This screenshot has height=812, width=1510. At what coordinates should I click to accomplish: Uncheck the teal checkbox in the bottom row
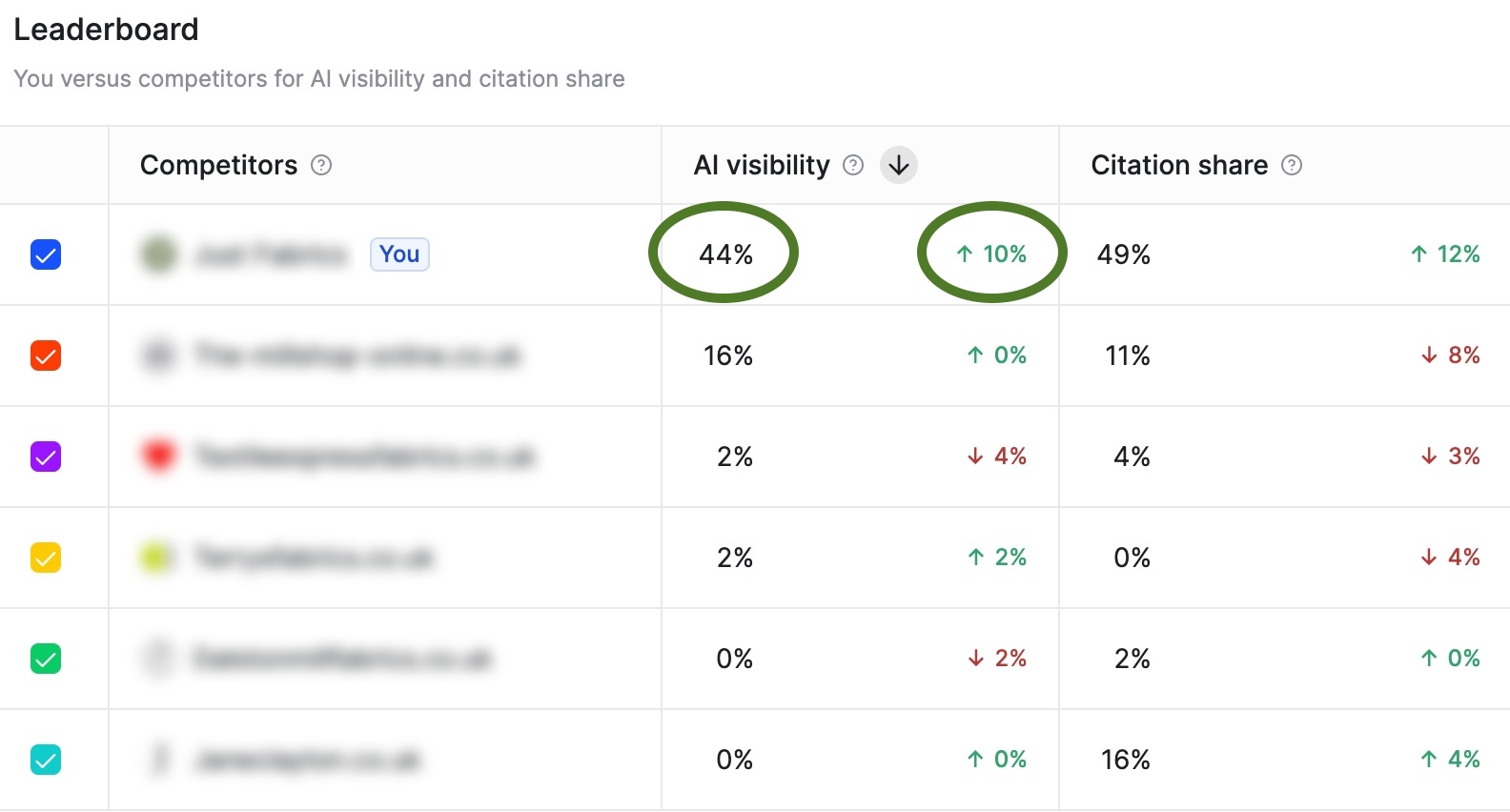click(45, 760)
